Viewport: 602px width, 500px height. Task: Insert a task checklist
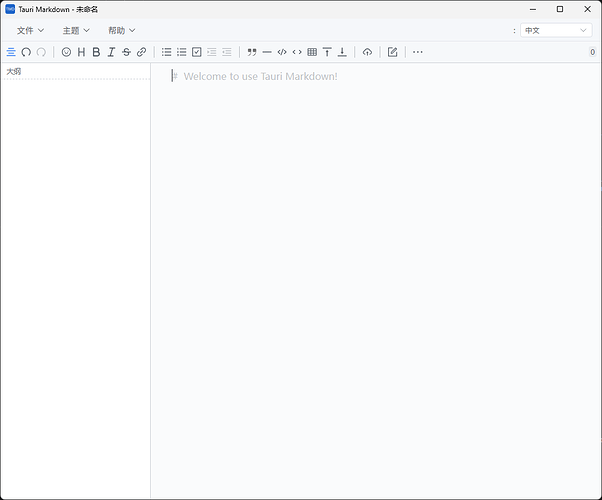click(x=197, y=52)
